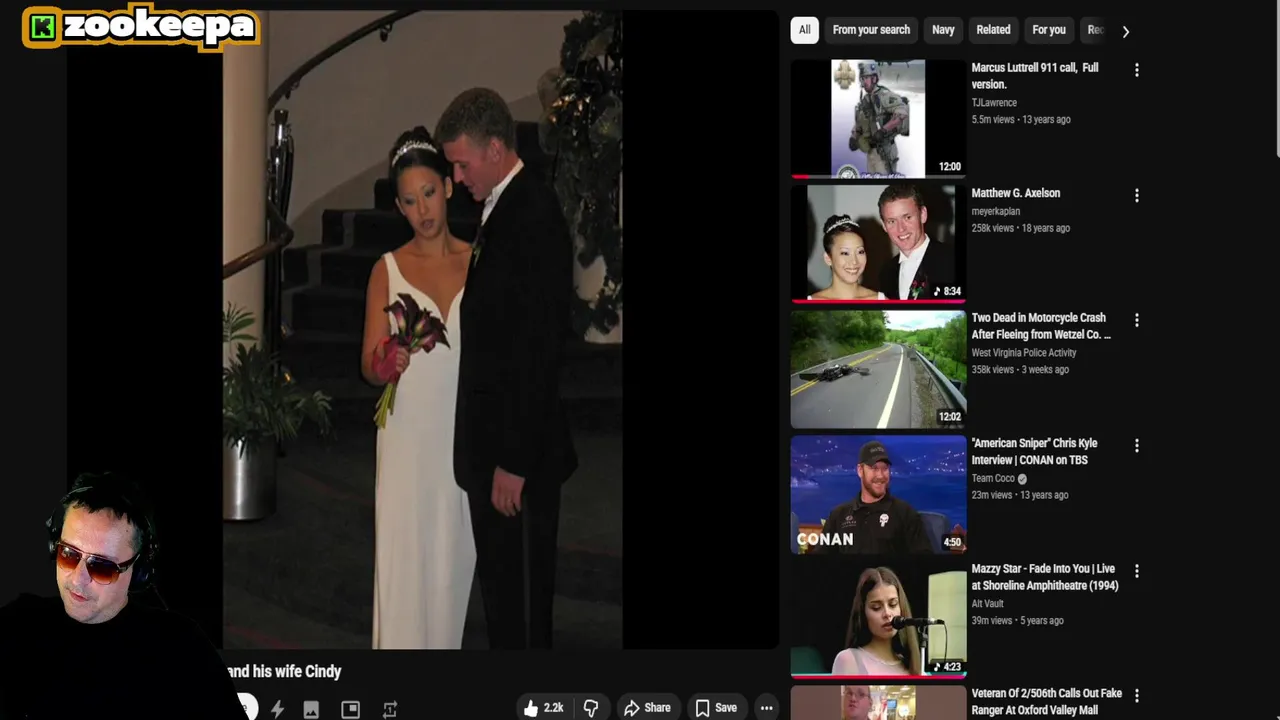The height and width of the screenshot is (720, 1280).
Task: Go to Team Coco channel
Action: coord(993,478)
